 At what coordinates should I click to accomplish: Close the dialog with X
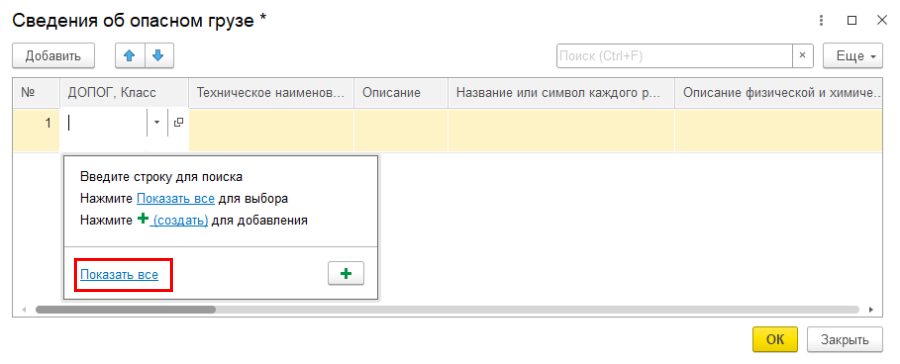[882, 21]
